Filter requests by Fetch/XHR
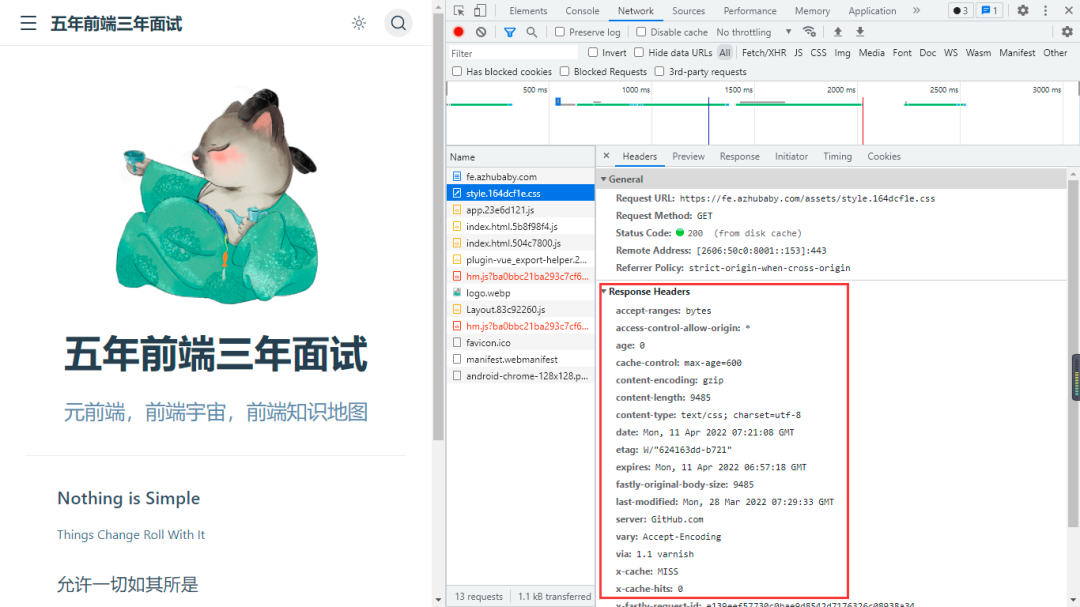Image resolution: width=1080 pixels, height=607 pixels. click(764, 52)
